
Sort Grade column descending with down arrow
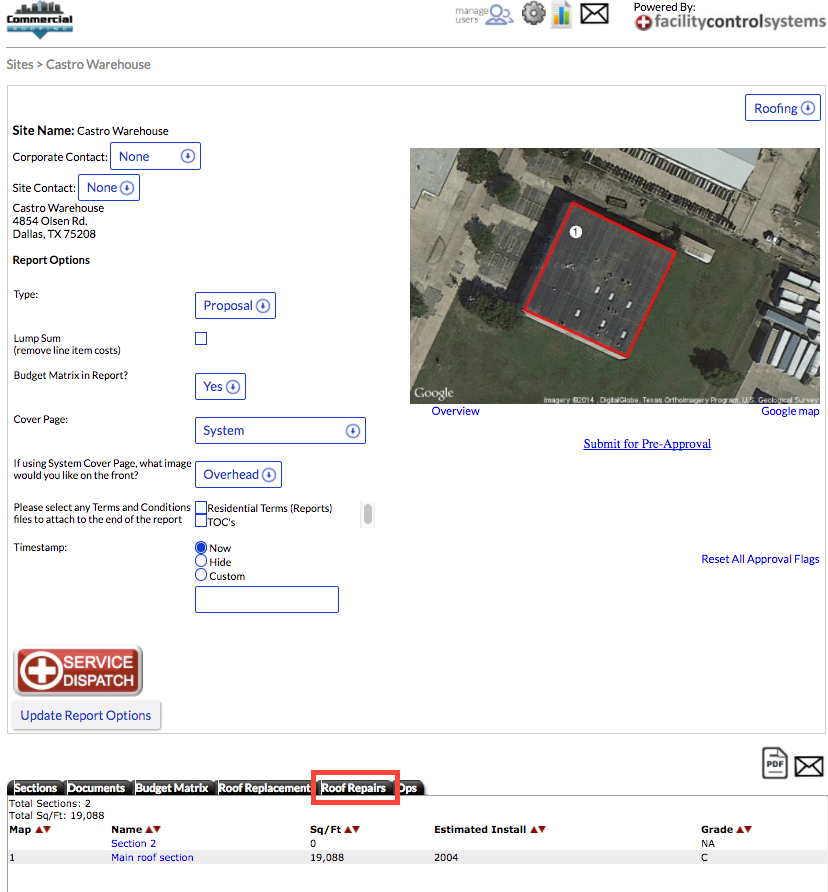coord(748,829)
